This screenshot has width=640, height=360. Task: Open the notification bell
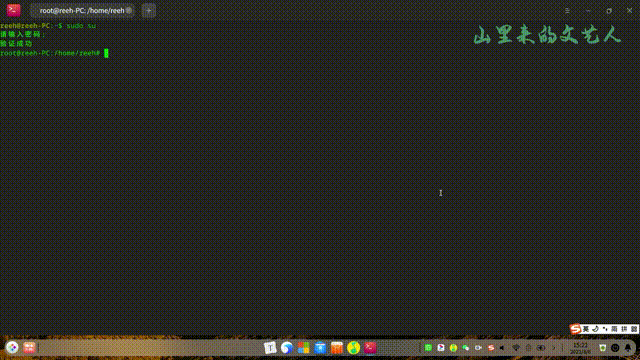point(628,348)
